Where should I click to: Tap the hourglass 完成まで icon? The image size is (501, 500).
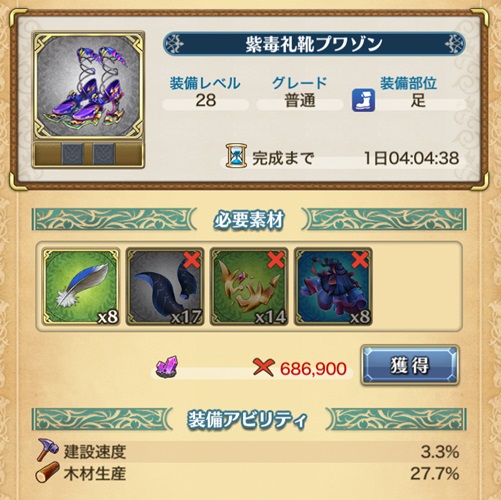tap(236, 156)
